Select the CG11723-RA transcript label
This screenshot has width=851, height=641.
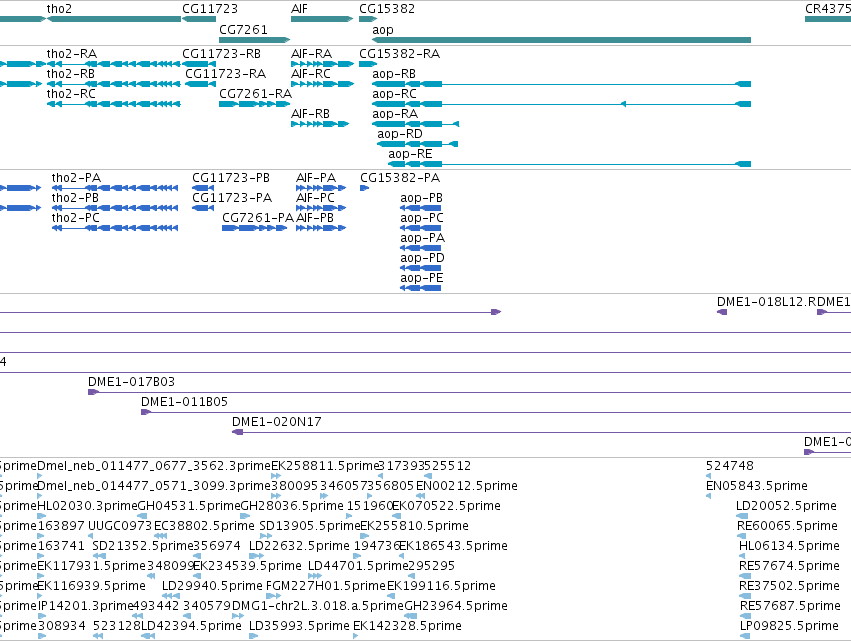click(226, 74)
